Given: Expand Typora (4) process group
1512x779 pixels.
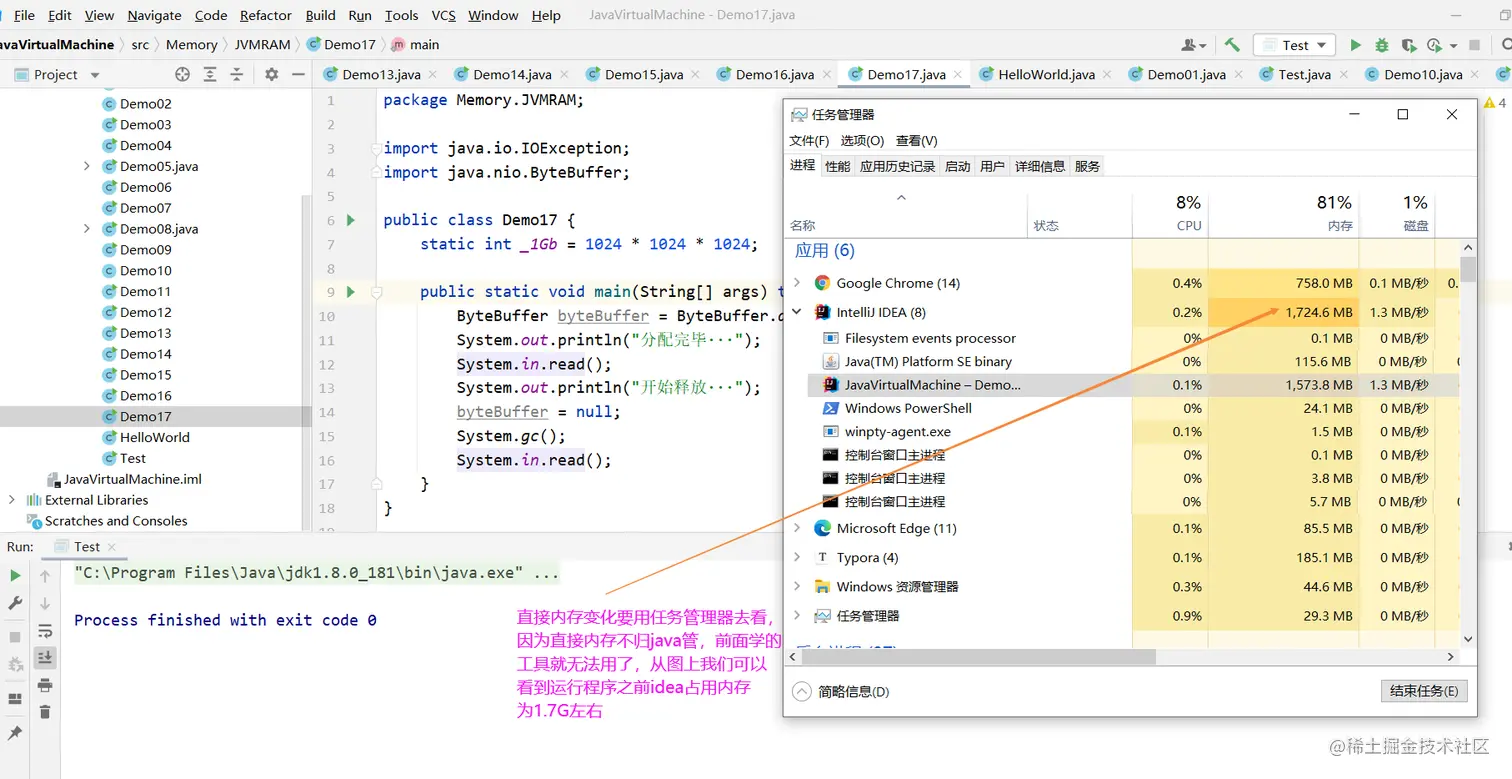Looking at the screenshot, I should [x=797, y=558].
